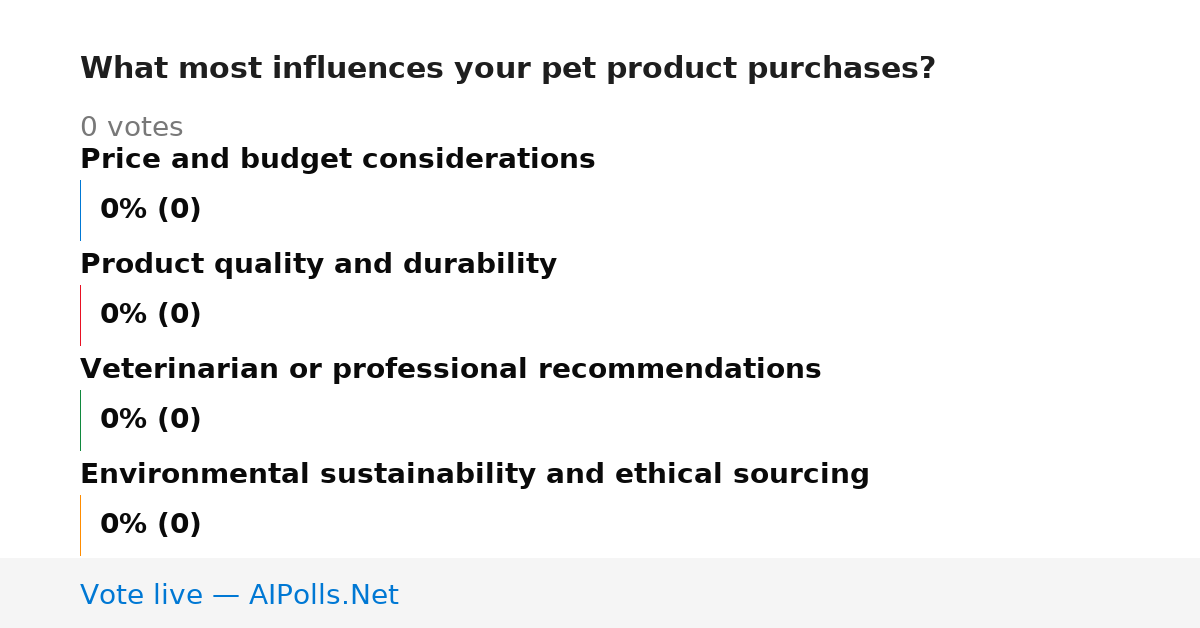Open the 'Vote live — AIPolls.Net' link
1200x628 pixels.
[x=239, y=596]
